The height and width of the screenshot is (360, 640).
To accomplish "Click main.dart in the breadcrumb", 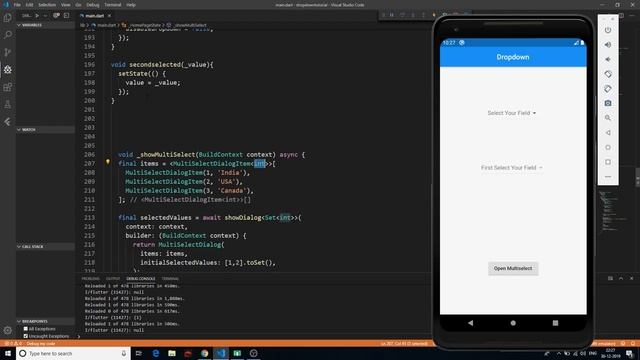I will click(106, 25).
